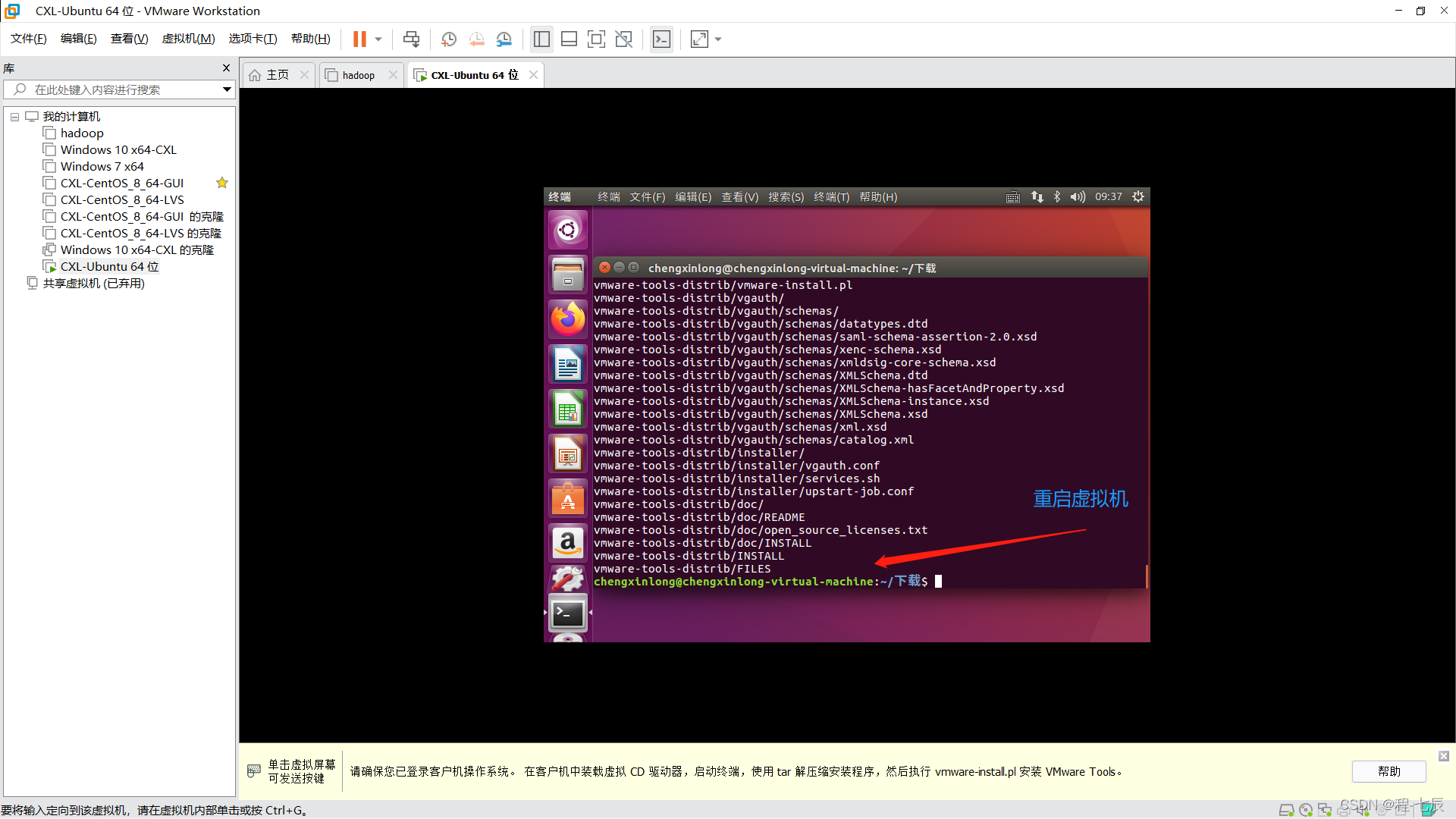The height and width of the screenshot is (819, 1456).
Task: Open Ubuntu Software center icon
Action: [x=568, y=498]
